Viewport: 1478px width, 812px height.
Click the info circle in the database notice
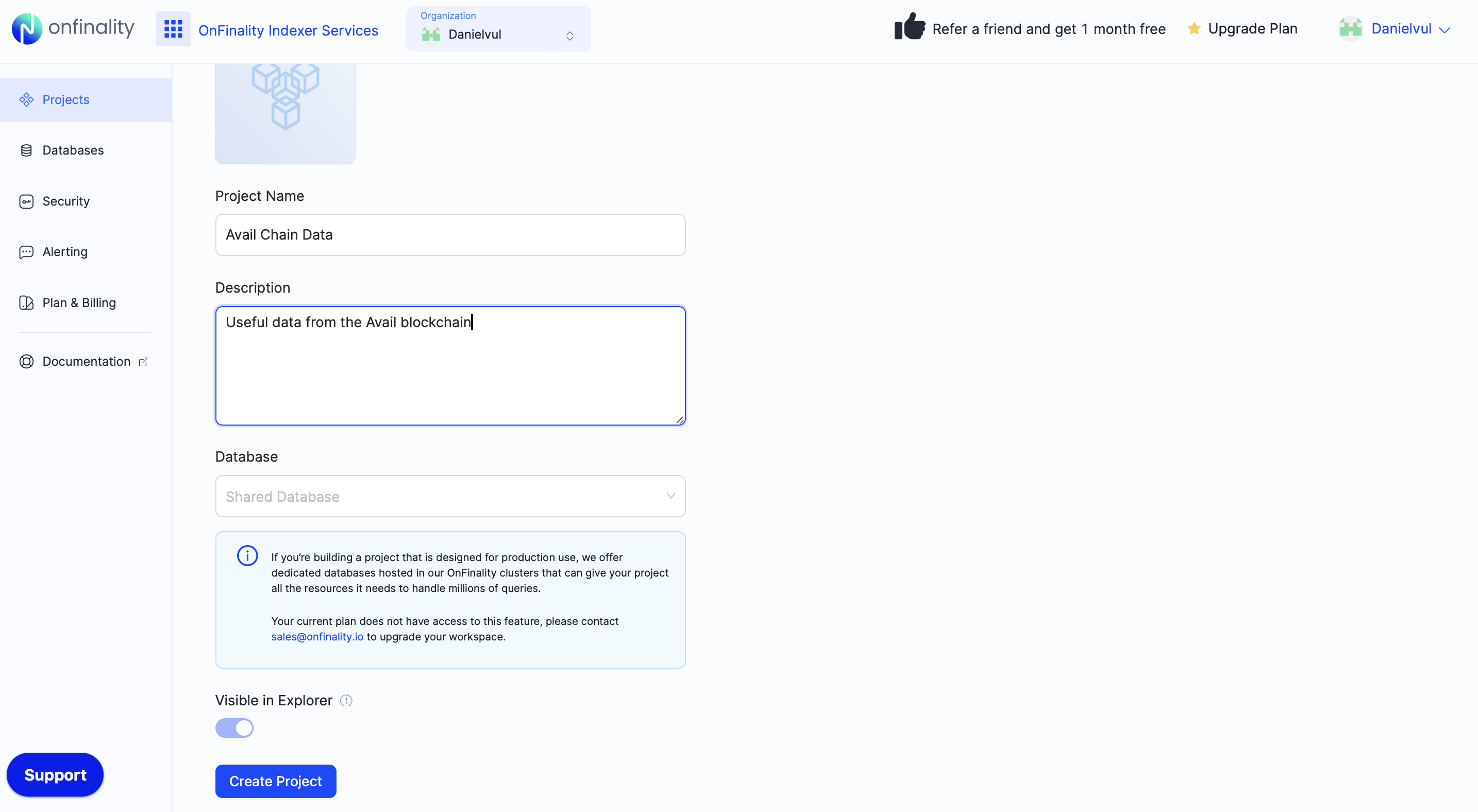click(247, 555)
